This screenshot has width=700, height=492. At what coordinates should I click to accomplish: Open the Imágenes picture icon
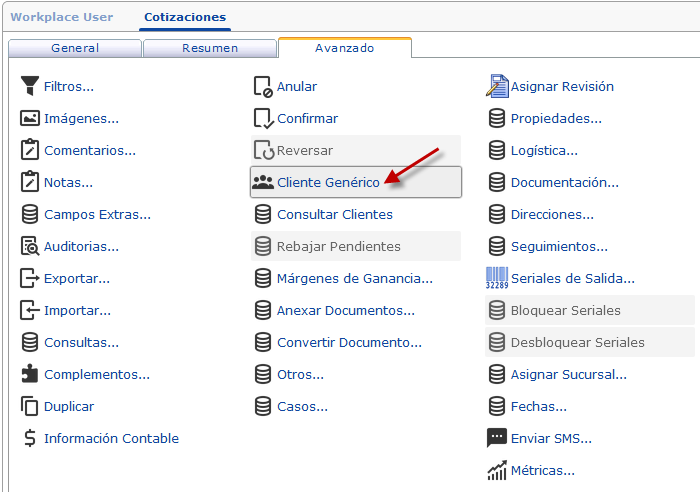29,118
